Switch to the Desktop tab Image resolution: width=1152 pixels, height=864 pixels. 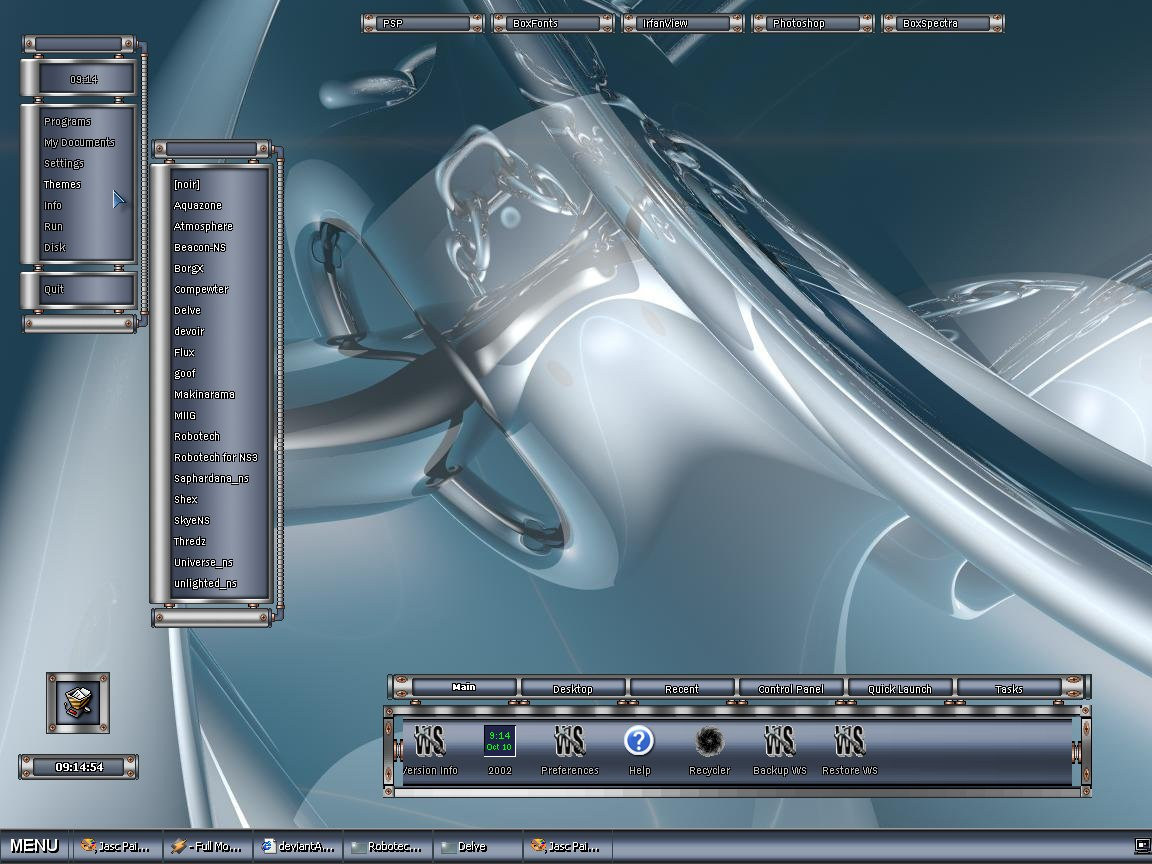pyautogui.click(x=573, y=689)
